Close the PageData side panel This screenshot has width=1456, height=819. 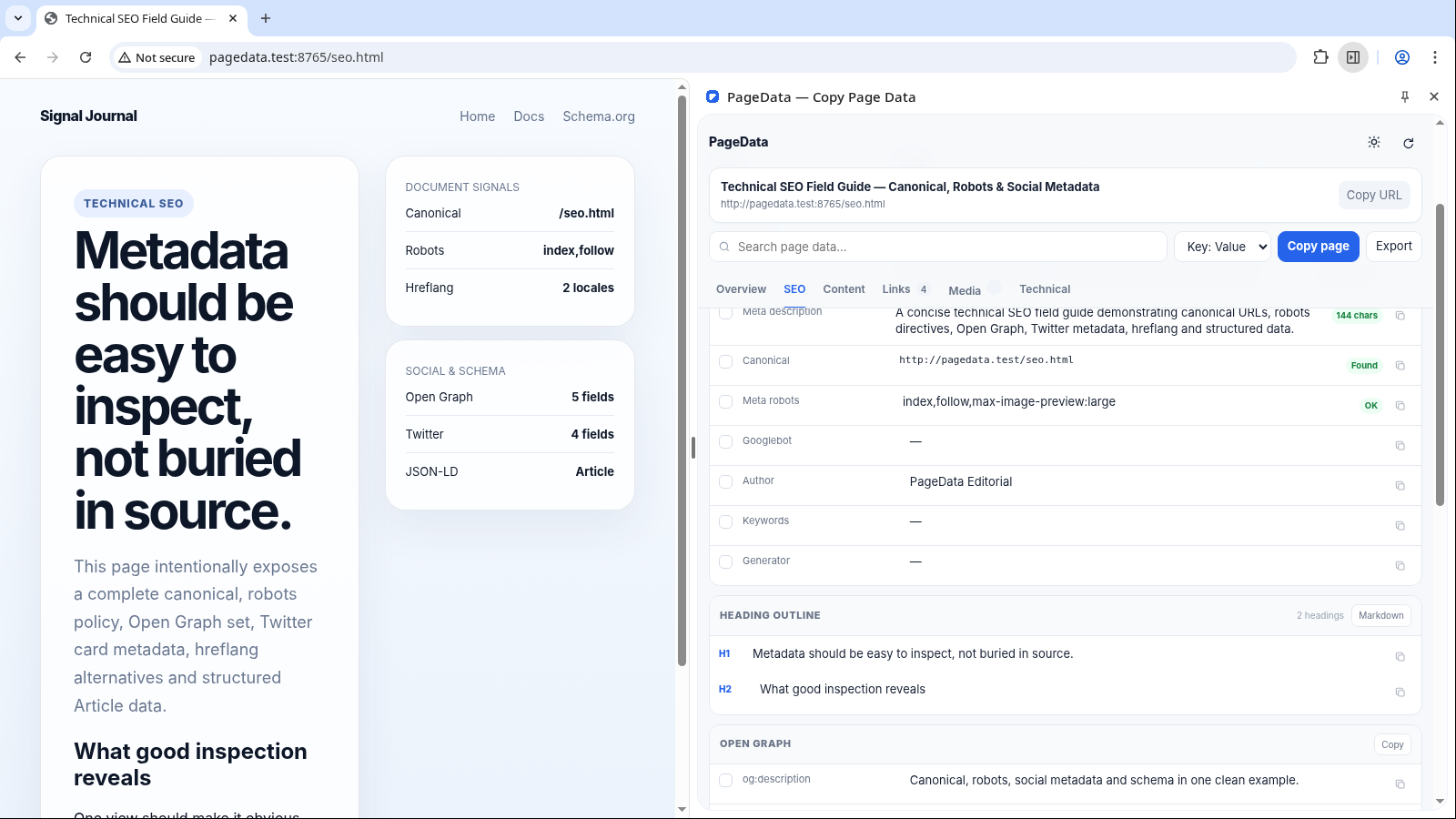pos(1434,96)
